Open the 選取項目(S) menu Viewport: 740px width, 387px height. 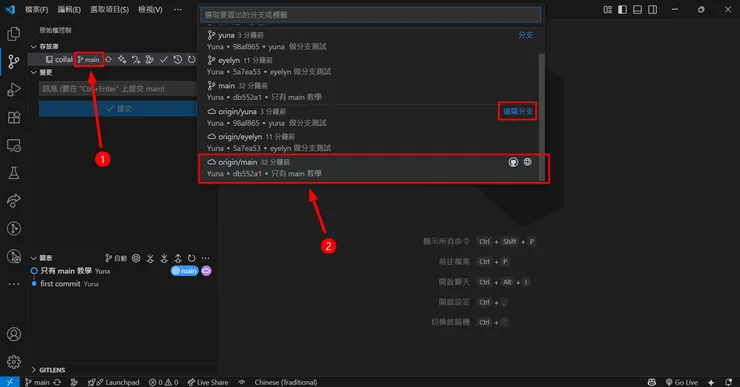click(109, 9)
